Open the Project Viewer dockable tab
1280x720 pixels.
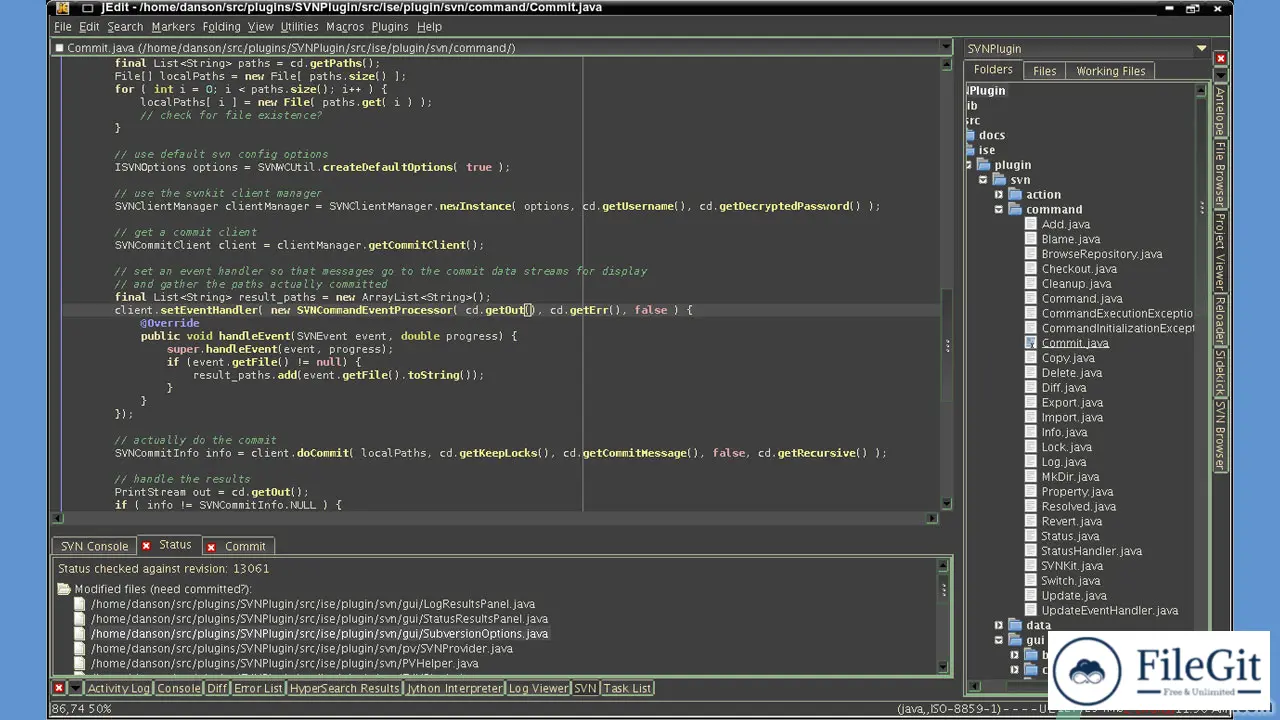pyautogui.click(x=1221, y=251)
